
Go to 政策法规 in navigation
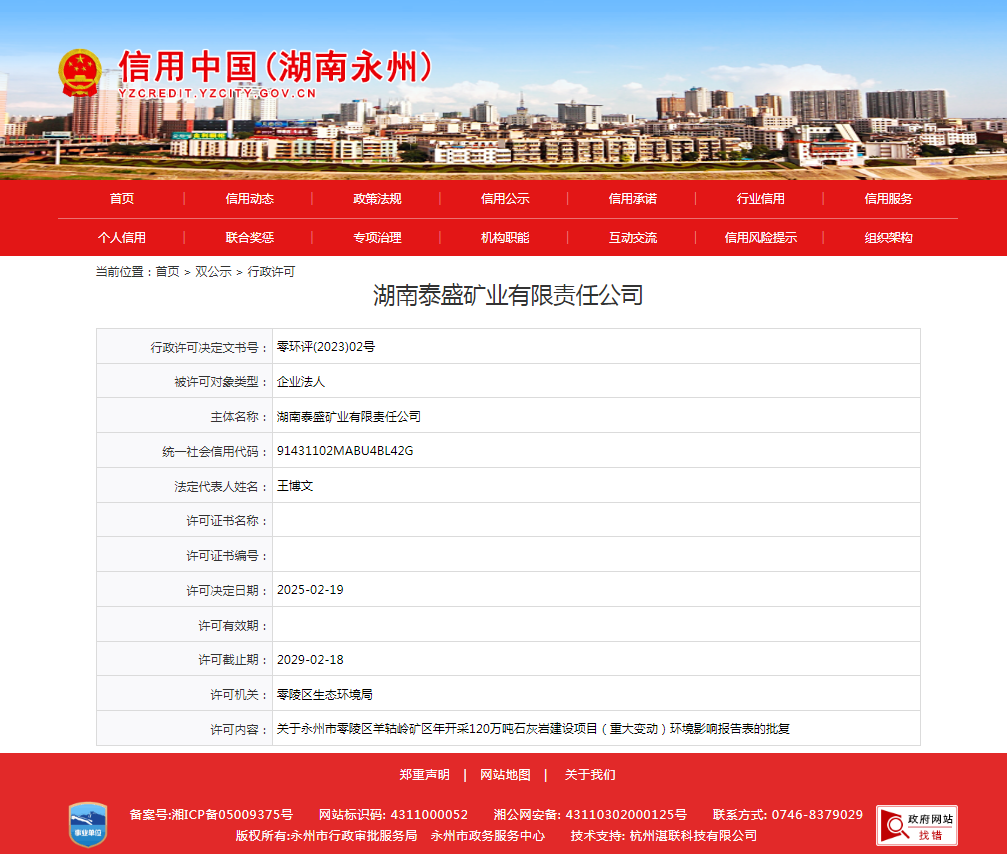(x=377, y=198)
